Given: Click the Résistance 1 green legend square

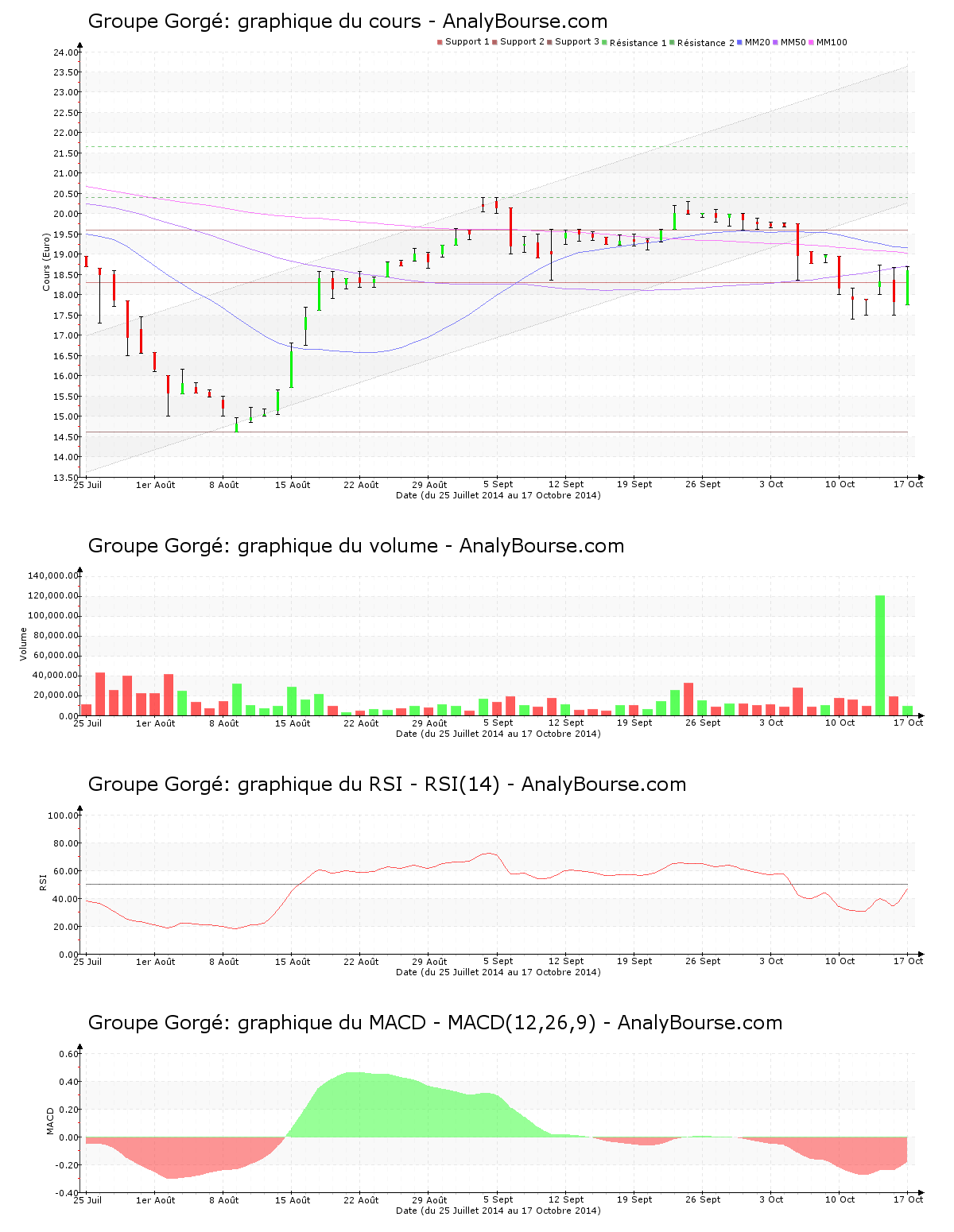Looking at the screenshot, I should tap(605, 42).
